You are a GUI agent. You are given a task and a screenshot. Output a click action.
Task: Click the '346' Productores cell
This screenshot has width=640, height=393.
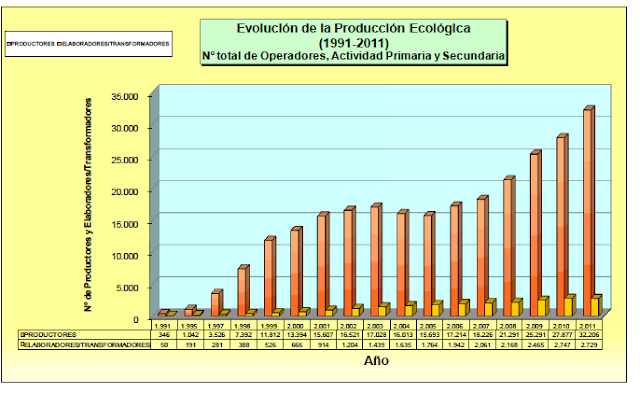coord(164,335)
